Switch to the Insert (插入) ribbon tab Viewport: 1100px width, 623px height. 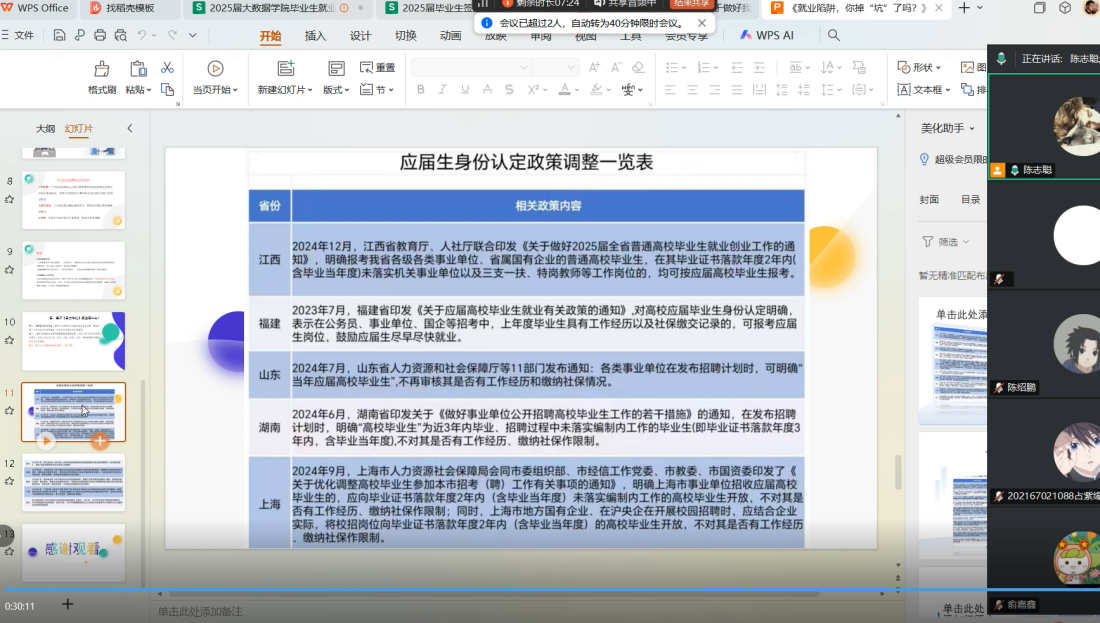(x=315, y=35)
